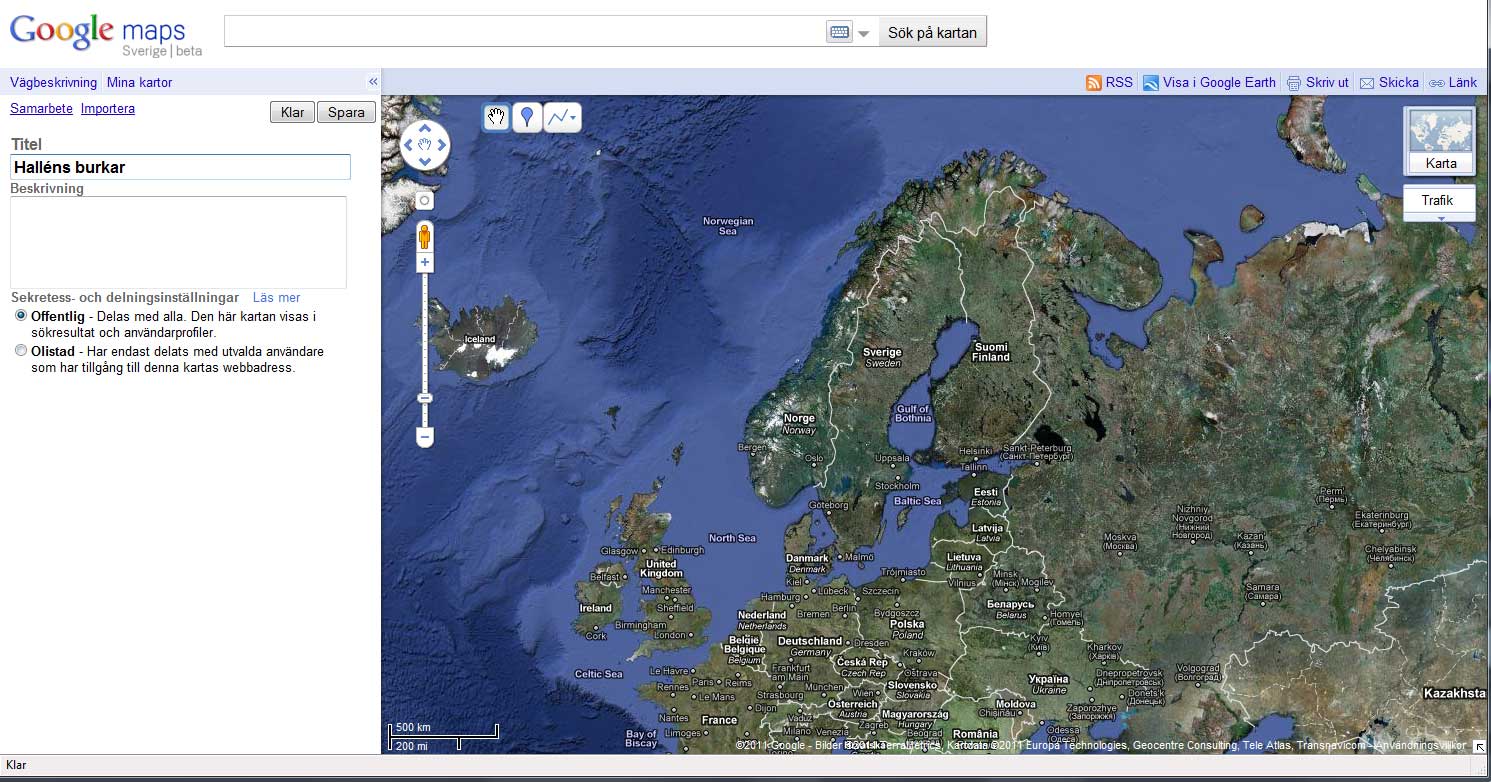Select the Offentlig radio button
The height and width of the screenshot is (782, 1491).
tap(21, 316)
